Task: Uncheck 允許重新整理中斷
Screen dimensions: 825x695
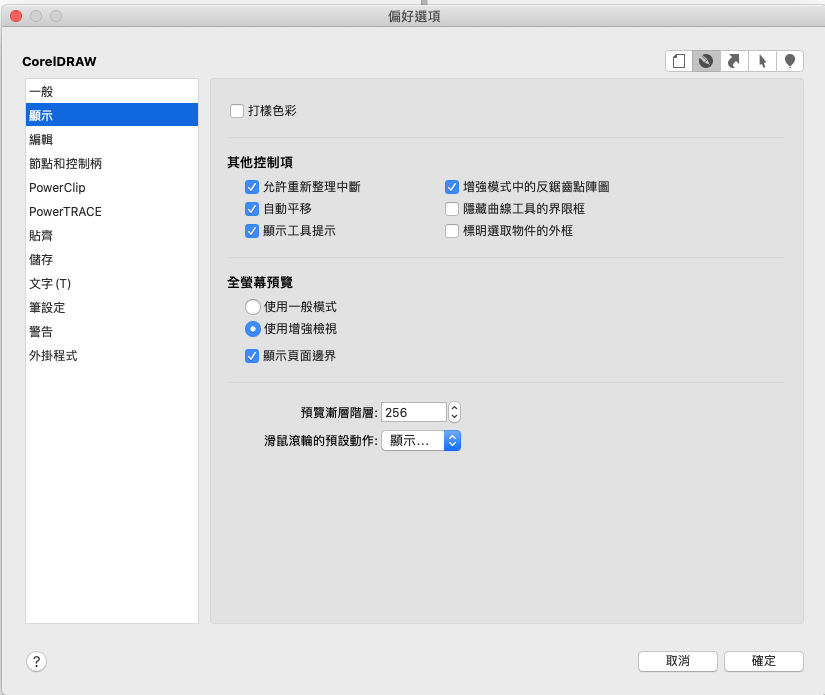Action: pyautogui.click(x=251, y=187)
